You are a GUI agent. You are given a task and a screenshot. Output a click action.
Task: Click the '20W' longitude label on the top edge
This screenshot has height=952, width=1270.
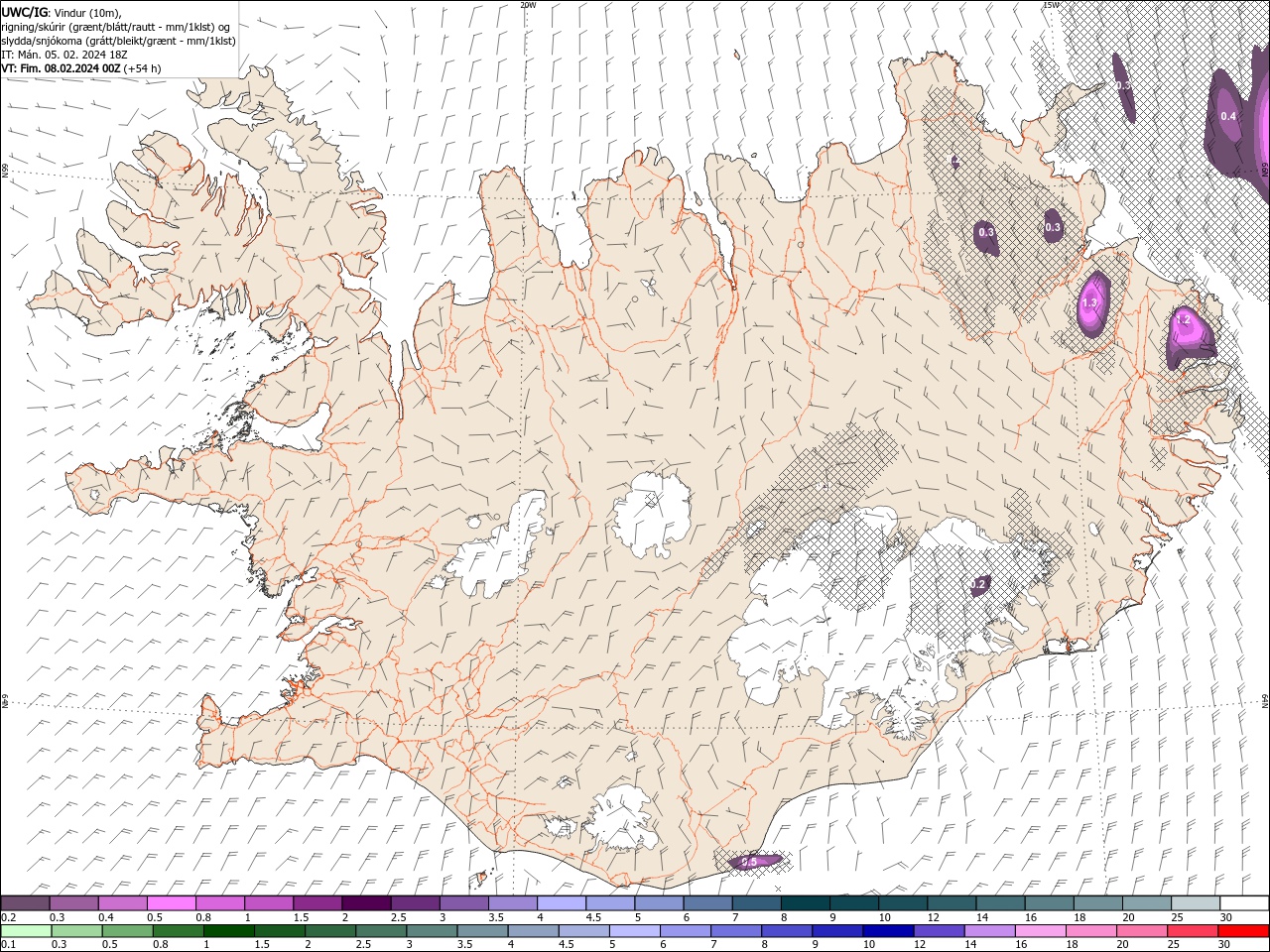tap(528, 5)
